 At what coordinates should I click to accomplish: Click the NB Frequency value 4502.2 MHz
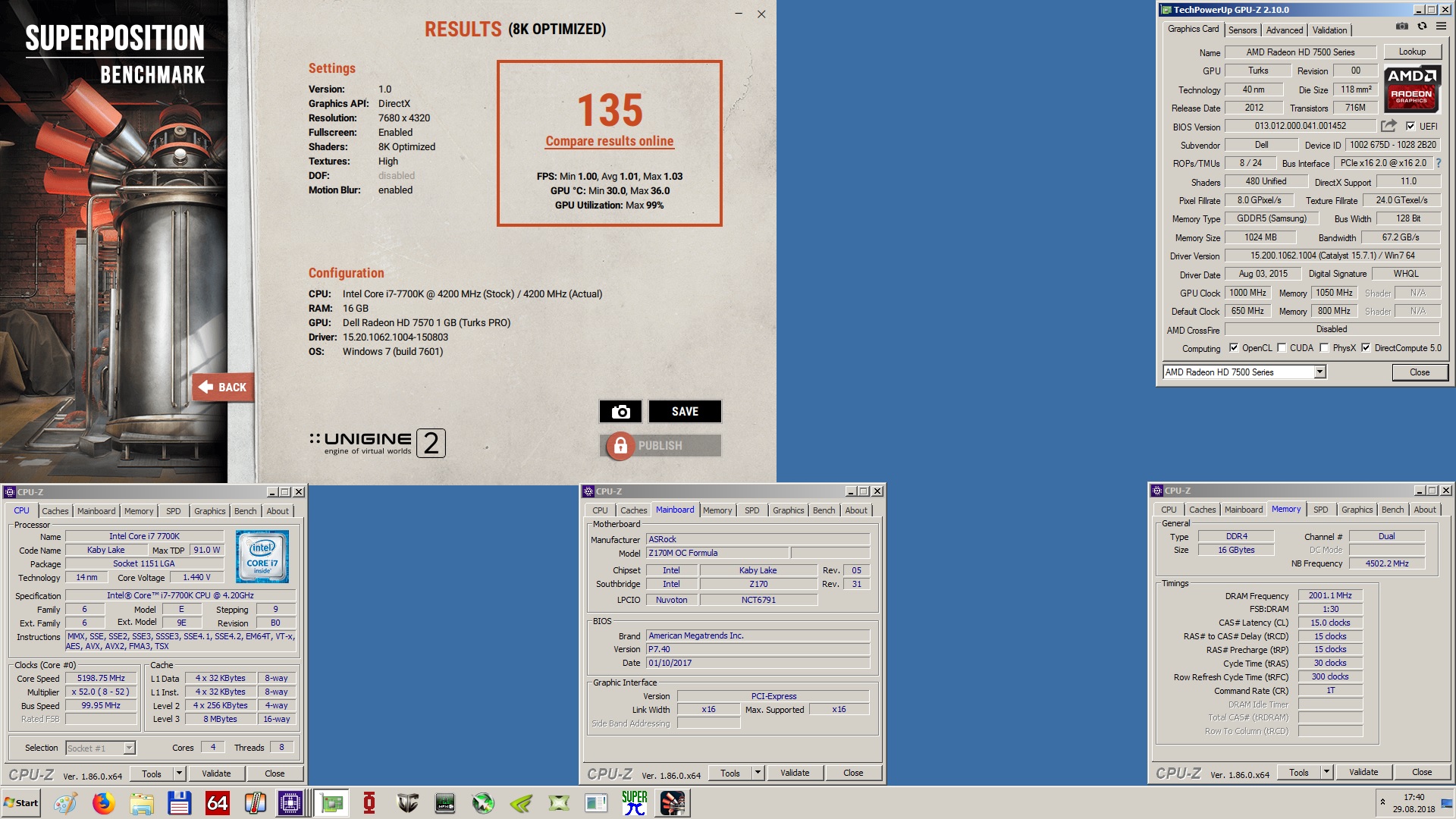point(1386,563)
